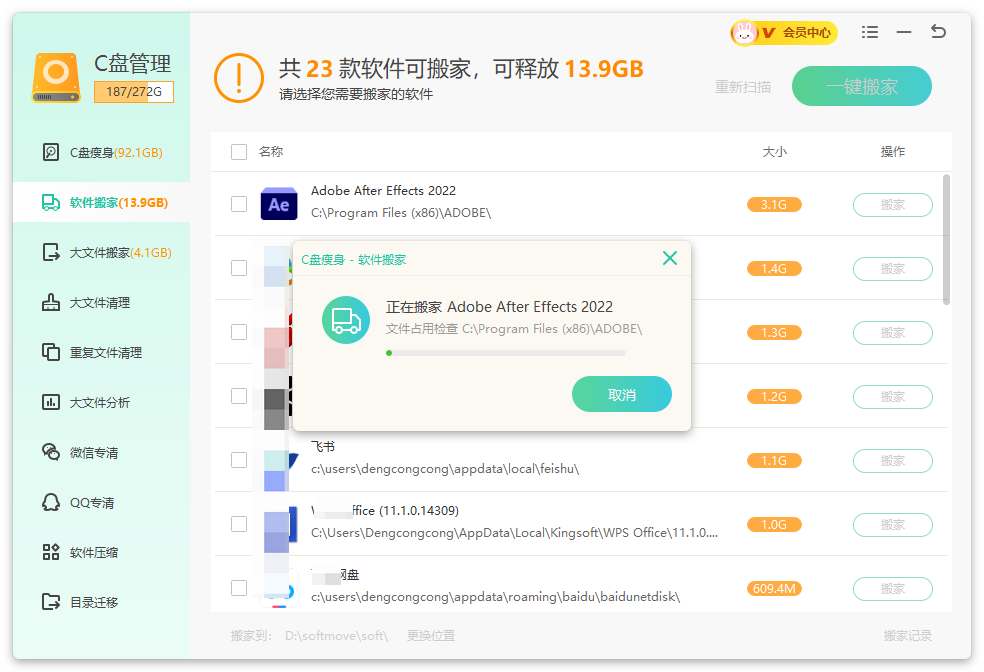Click the 3.1G size badge
The image size is (984, 672).
click(774, 205)
